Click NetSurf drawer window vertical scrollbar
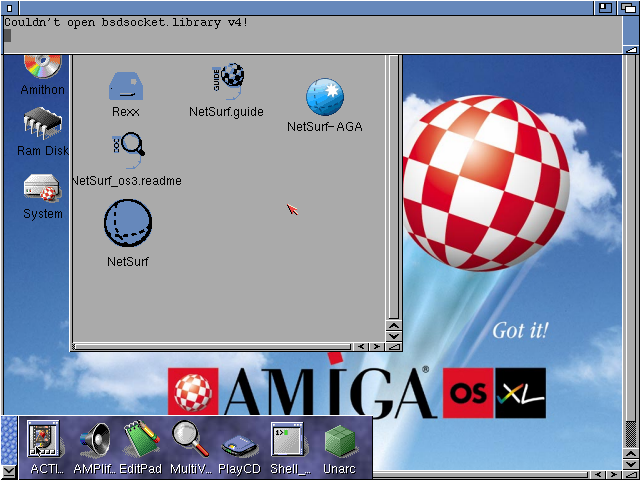The width and height of the screenshot is (640, 480). (394, 187)
